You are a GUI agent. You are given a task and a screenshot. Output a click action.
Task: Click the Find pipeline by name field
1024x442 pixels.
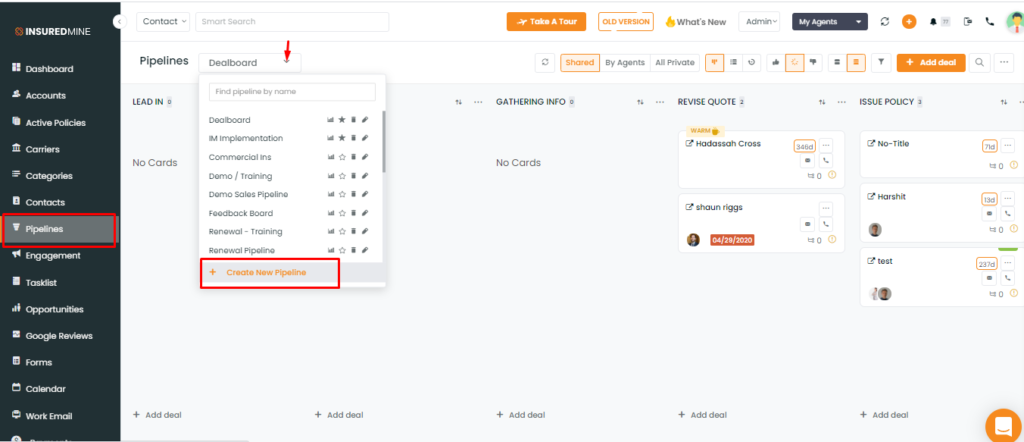[292, 92]
